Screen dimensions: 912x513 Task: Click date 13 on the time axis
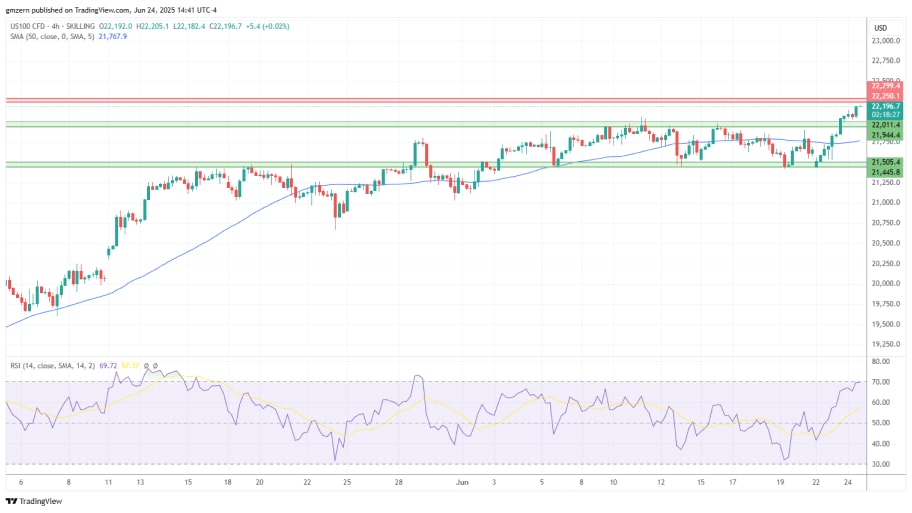pos(142,481)
